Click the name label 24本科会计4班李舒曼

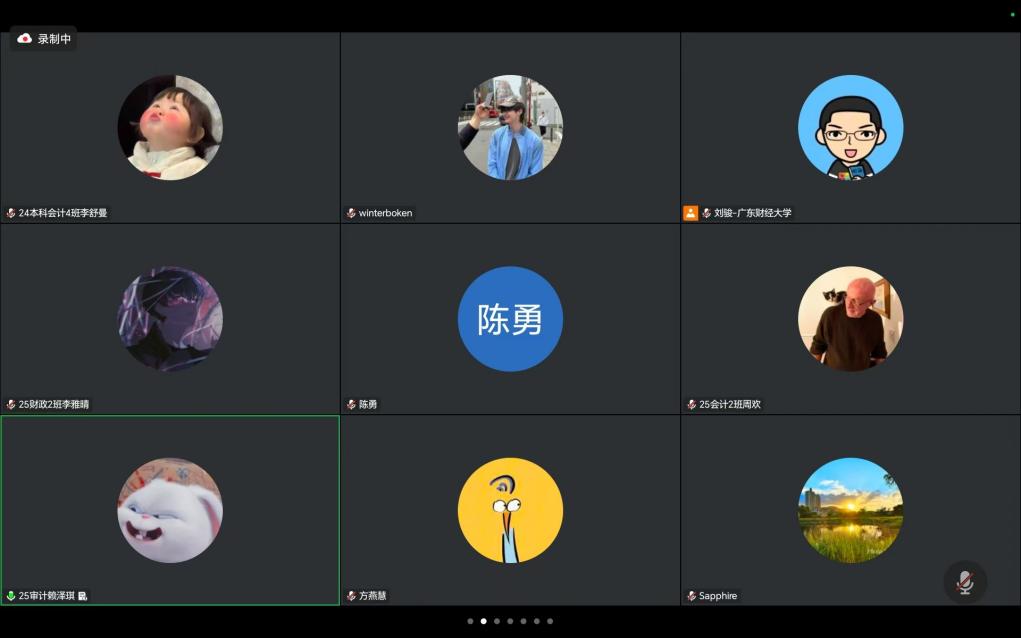coord(62,213)
